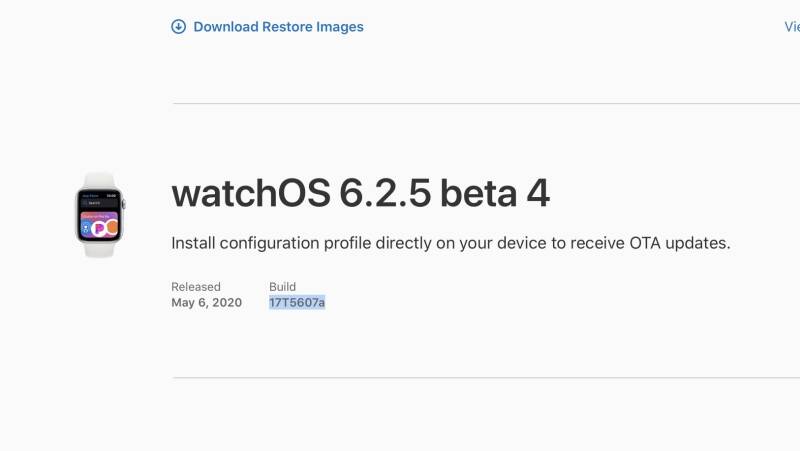
Task: Click the Build label
Action: tap(283, 287)
